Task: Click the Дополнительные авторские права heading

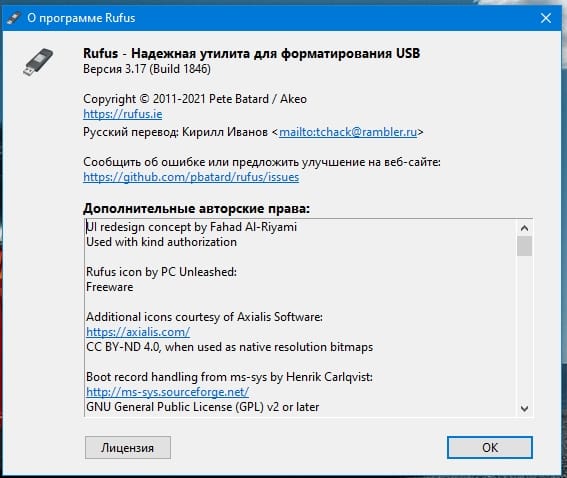Action: 197,209
